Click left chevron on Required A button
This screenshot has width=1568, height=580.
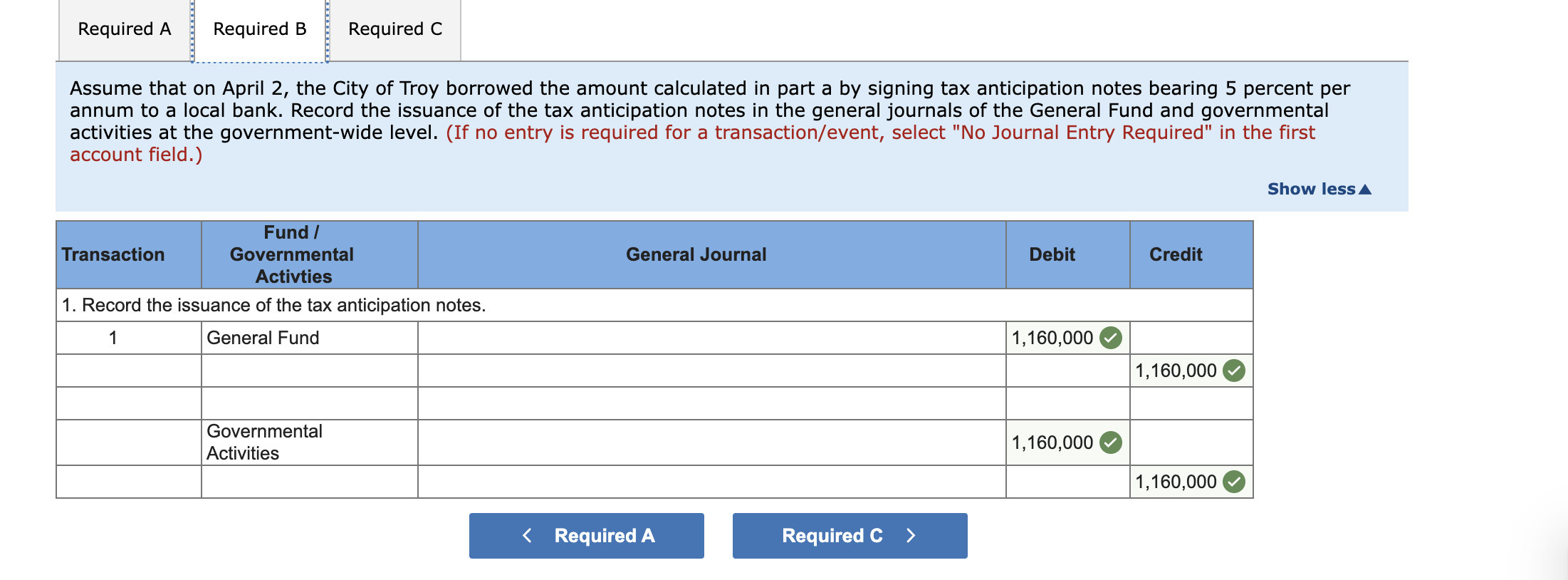coord(527,535)
